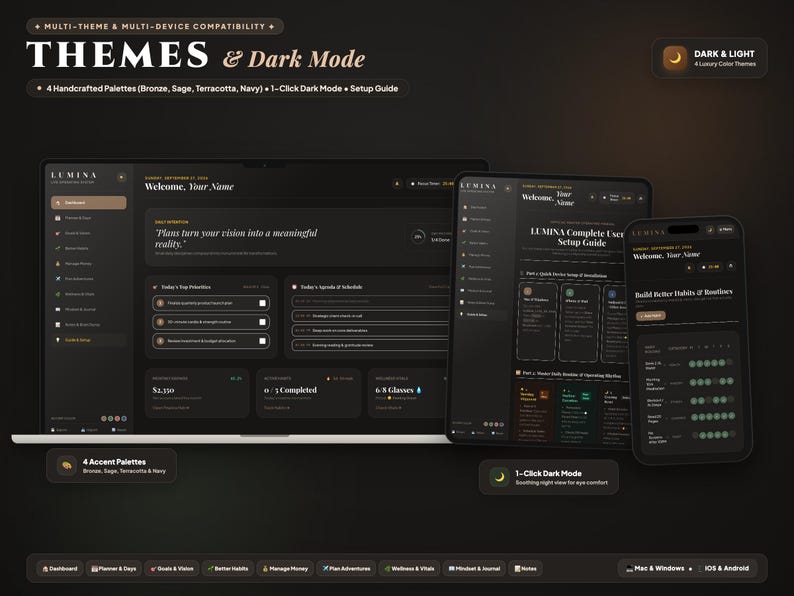Open Guide & Setup in the laptop sidebar
Viewport: 794px width, 596px height.
[89, 340]
